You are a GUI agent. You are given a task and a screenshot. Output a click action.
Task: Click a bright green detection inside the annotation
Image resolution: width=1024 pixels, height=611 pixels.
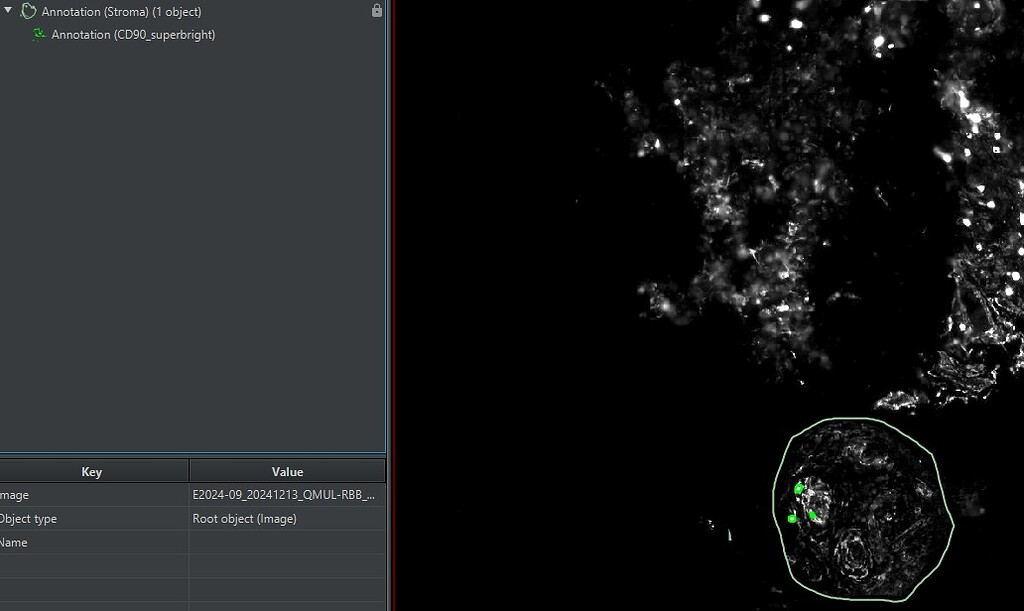[797, 488]
